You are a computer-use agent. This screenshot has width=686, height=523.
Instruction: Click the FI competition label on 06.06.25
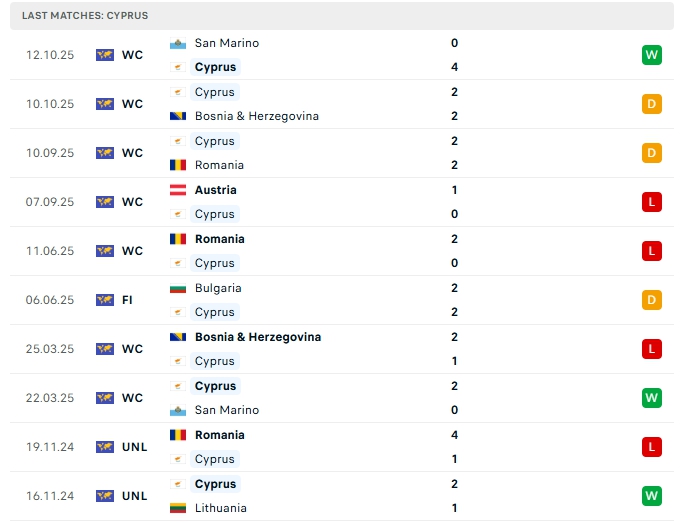(128, 300)
